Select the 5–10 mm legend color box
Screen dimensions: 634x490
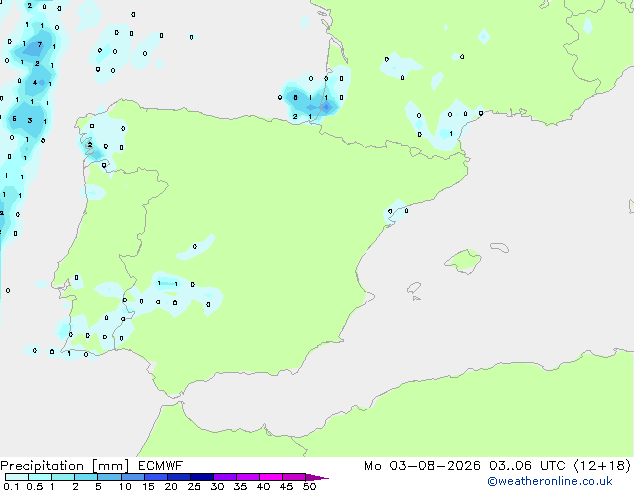[x=109, y=477]
